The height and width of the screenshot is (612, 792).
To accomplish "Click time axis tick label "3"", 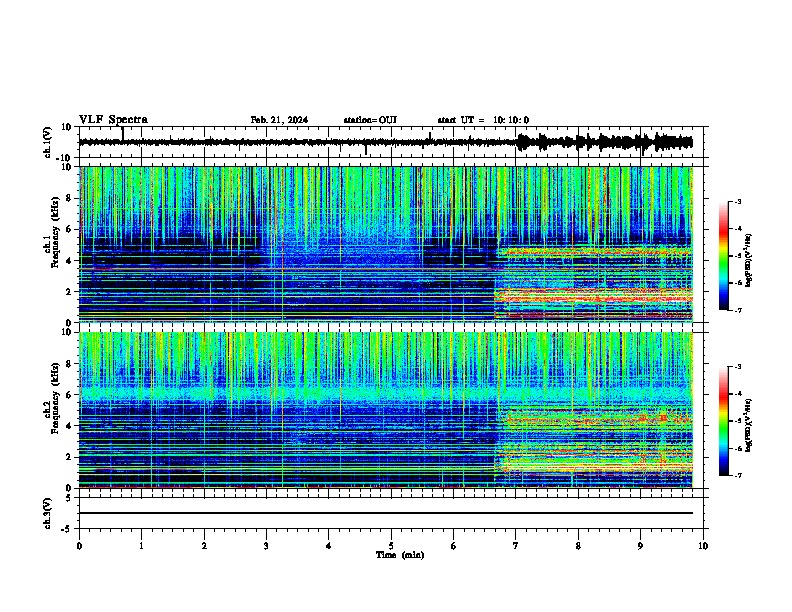I will click(x=266, y=546).
